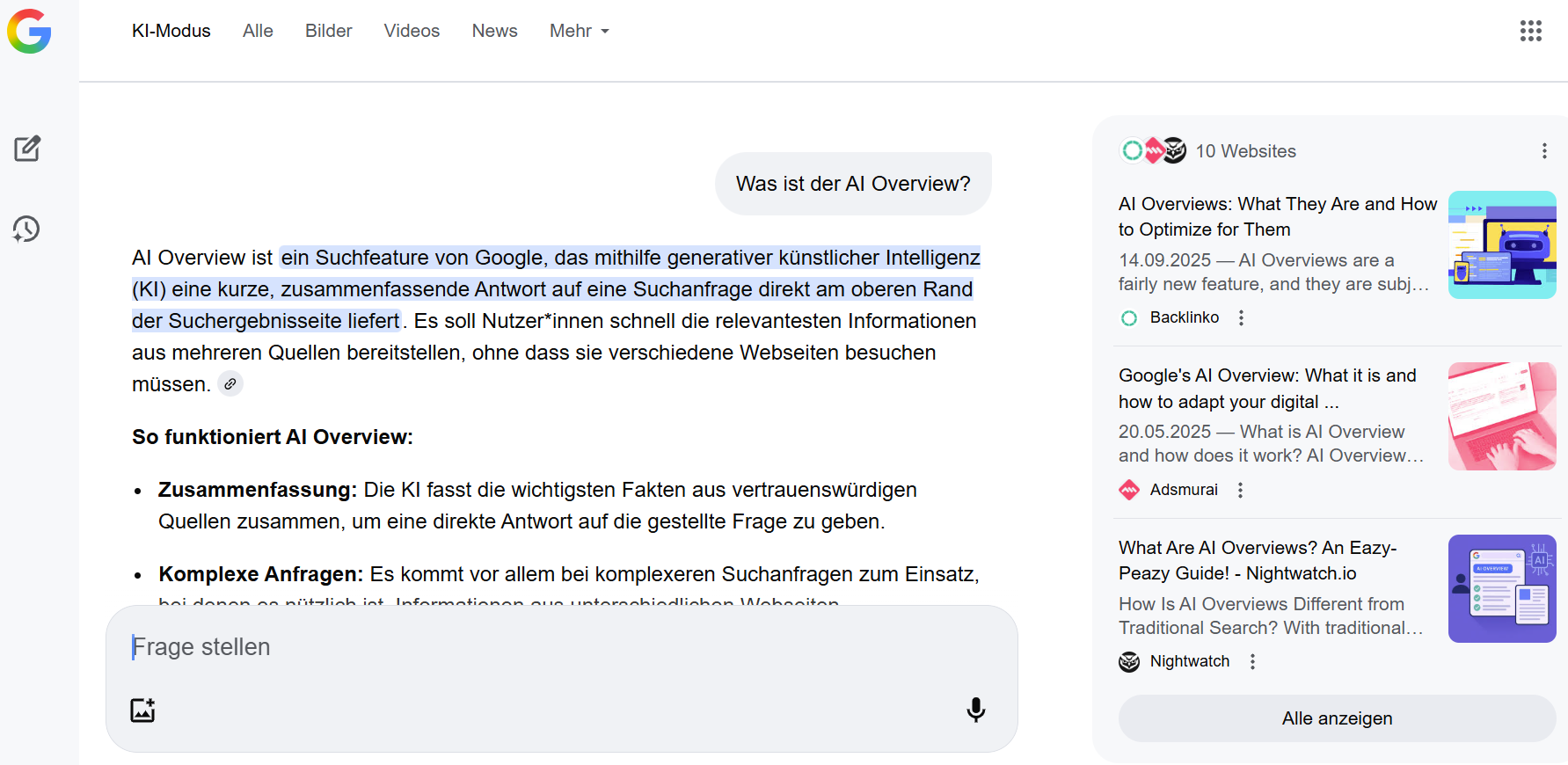Click the link chip after 'müssen.'
Image resolution: width=1568 pixels, height=765 pixels.
click(x=230, y=384)
